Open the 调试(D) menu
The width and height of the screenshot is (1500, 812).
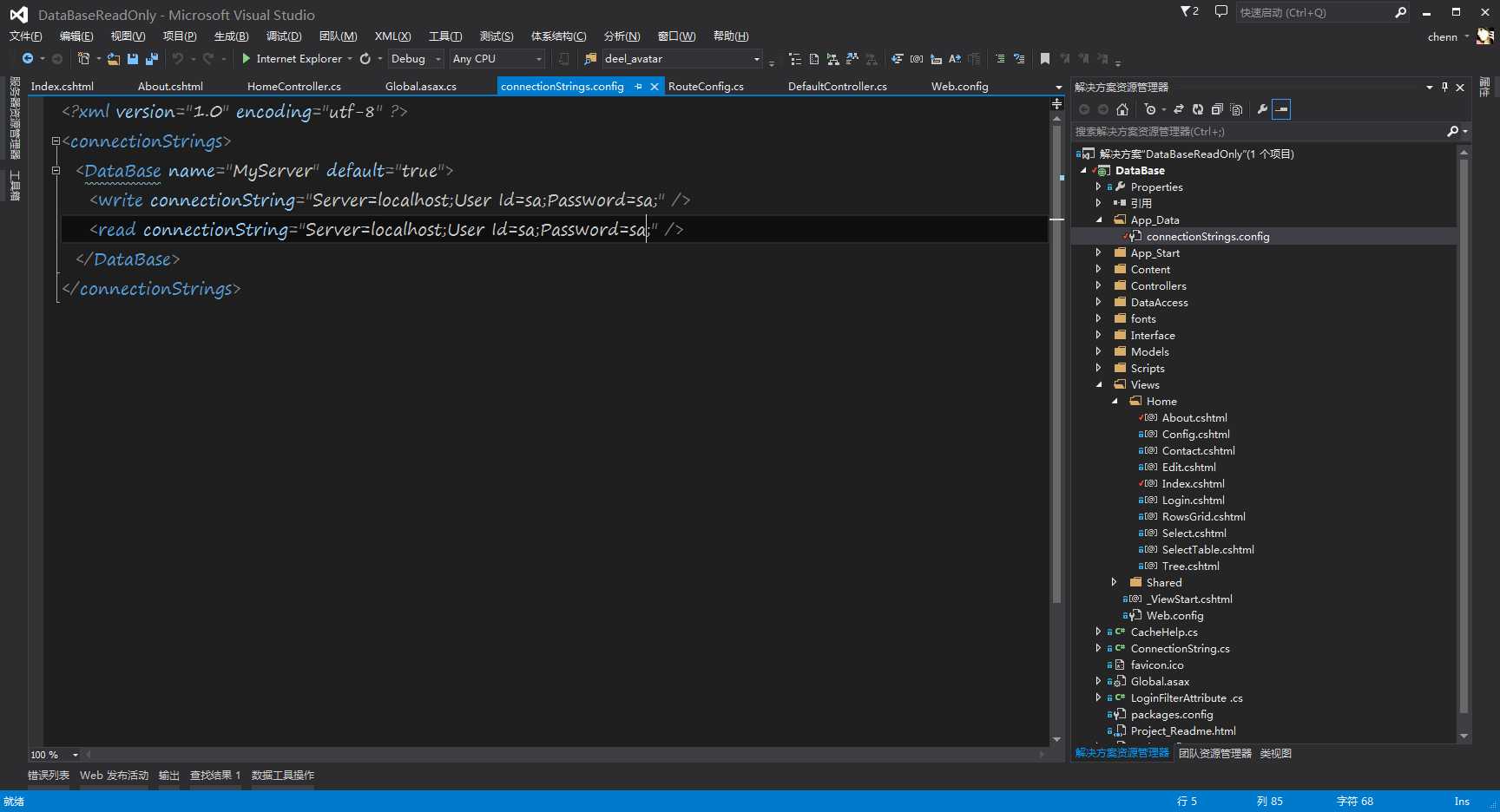point(283,36)
